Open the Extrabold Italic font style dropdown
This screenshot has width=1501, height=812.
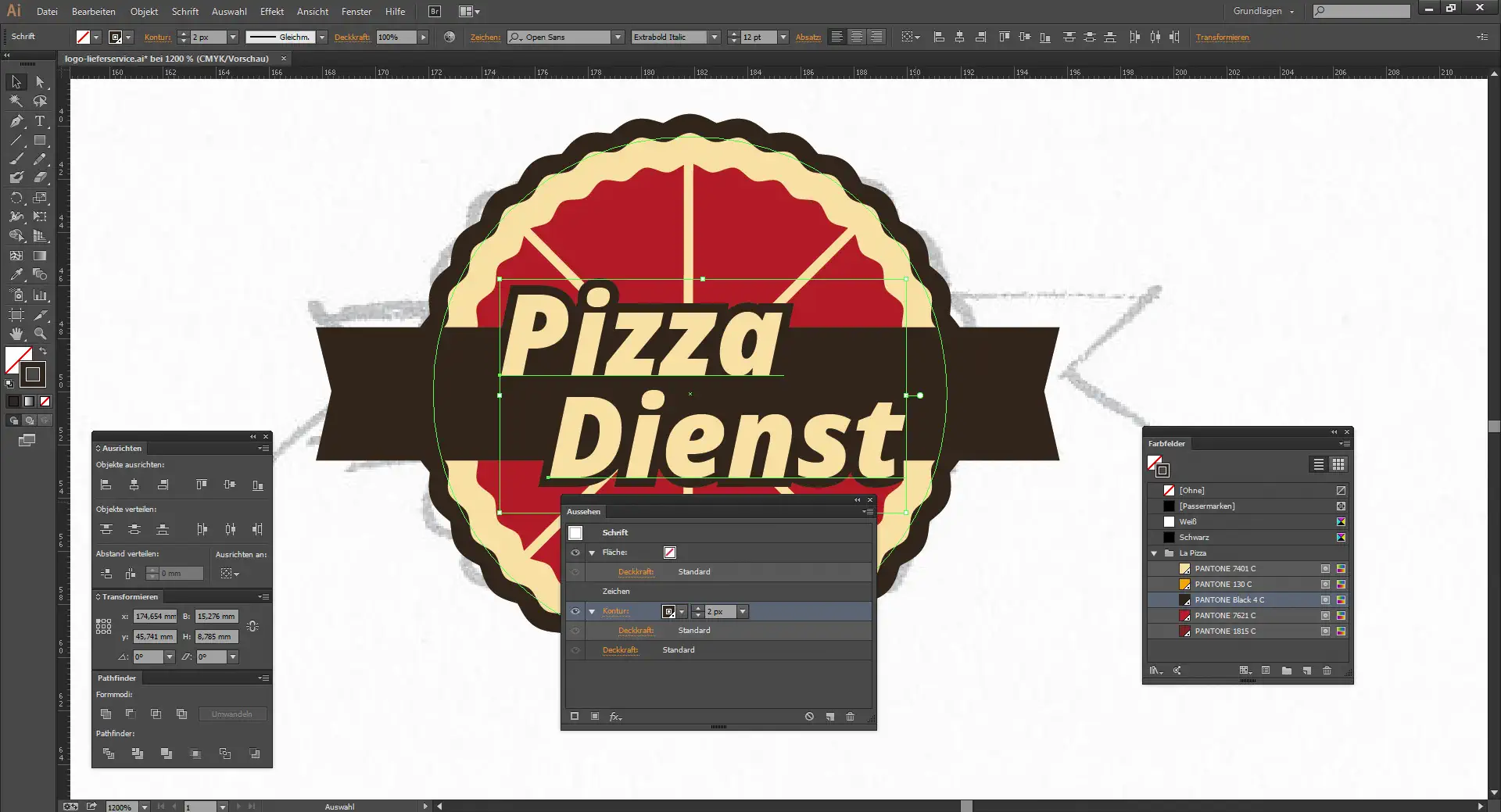(714, 37)
